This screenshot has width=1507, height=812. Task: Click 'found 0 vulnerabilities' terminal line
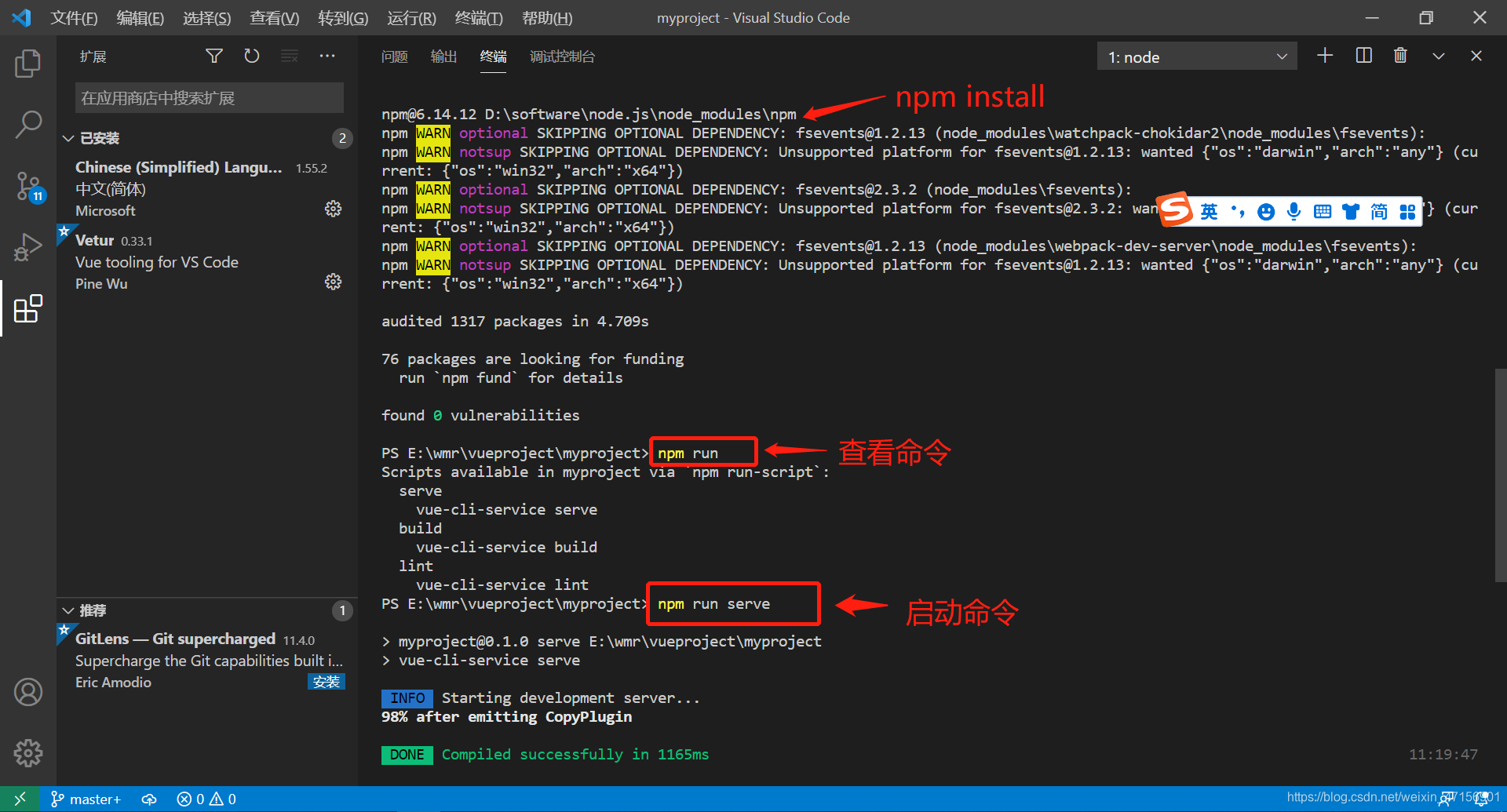480,415
